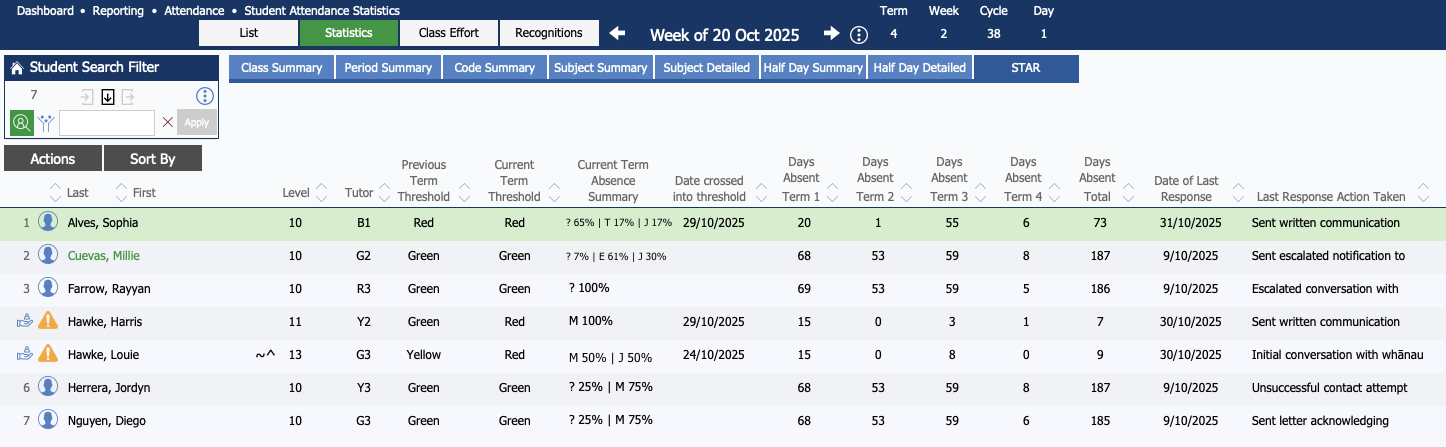This screenshot has height=447, width=1446.
Task: Switch to the Class Effort tab
Action: click(448, 33)
